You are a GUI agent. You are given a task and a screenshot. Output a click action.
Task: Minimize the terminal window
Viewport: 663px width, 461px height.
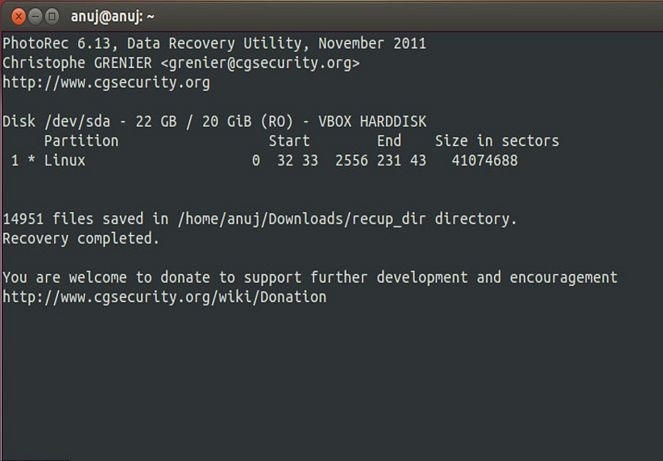(x=36, y=16)
